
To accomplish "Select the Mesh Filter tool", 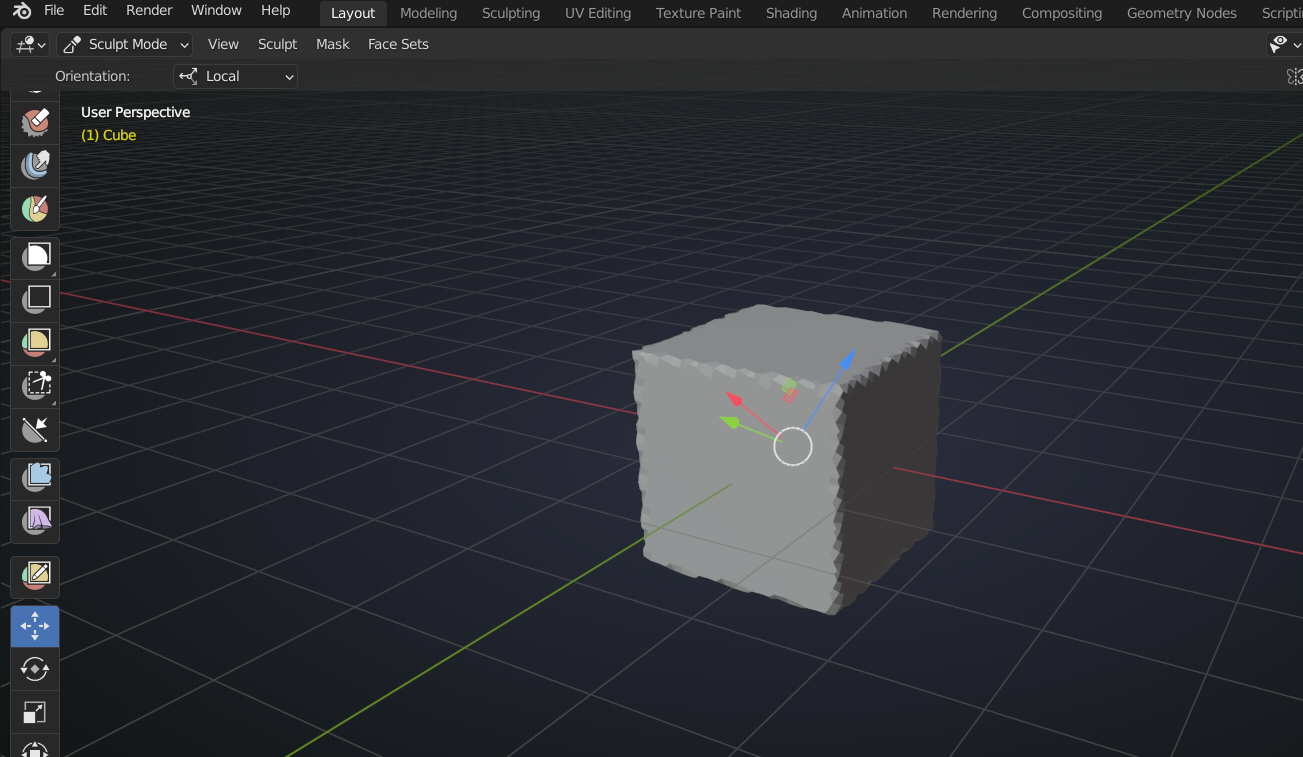I will [x=35, y=477].
